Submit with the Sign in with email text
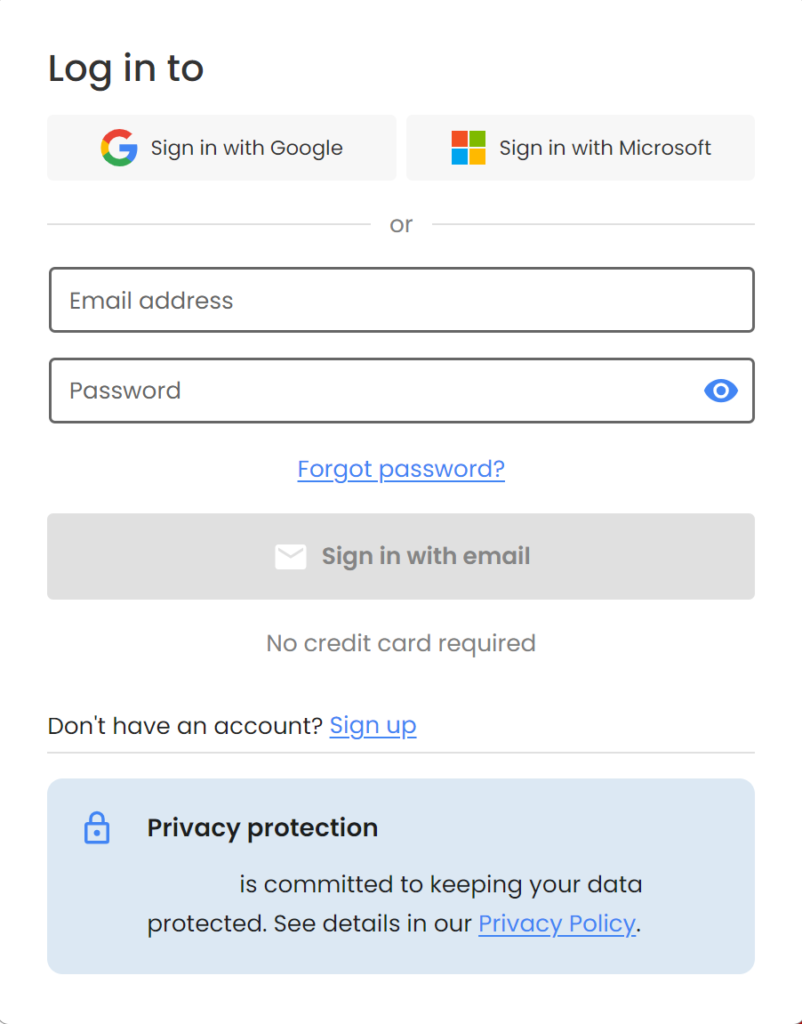The image size is (802, 1024). click(425, 557)
